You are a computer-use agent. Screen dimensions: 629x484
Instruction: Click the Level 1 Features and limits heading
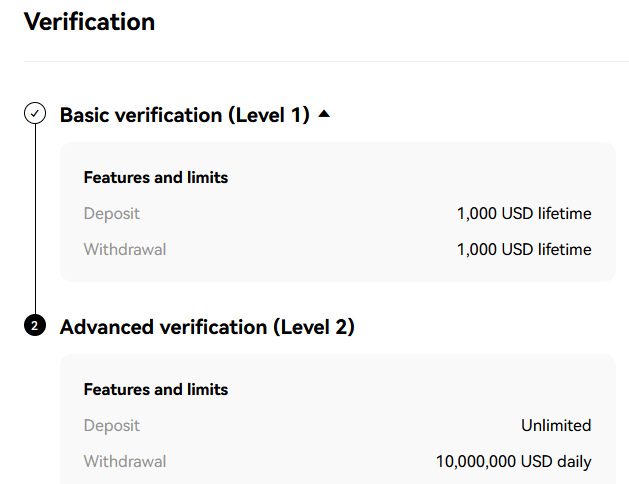click(156, 178)
